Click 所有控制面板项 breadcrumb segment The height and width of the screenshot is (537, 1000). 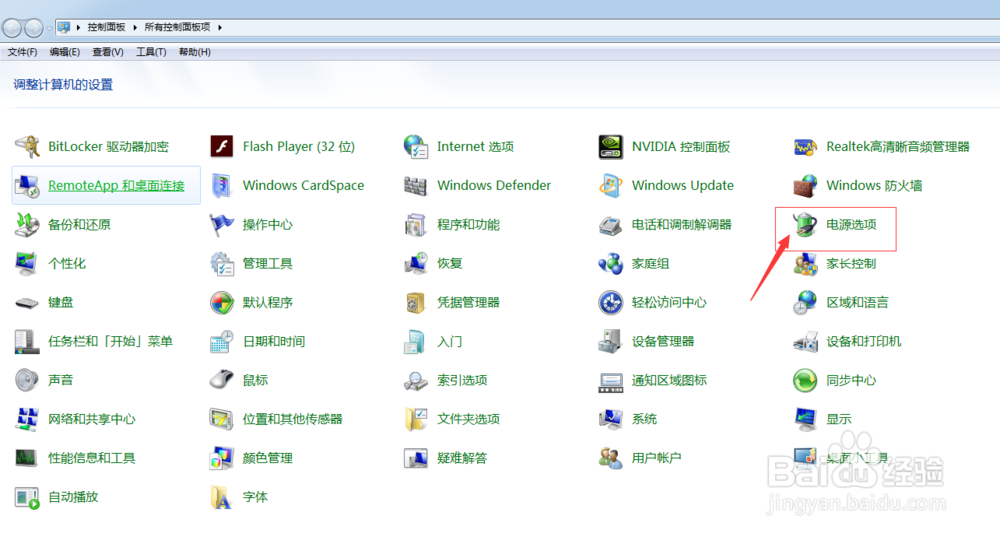[x=177, y=27]
